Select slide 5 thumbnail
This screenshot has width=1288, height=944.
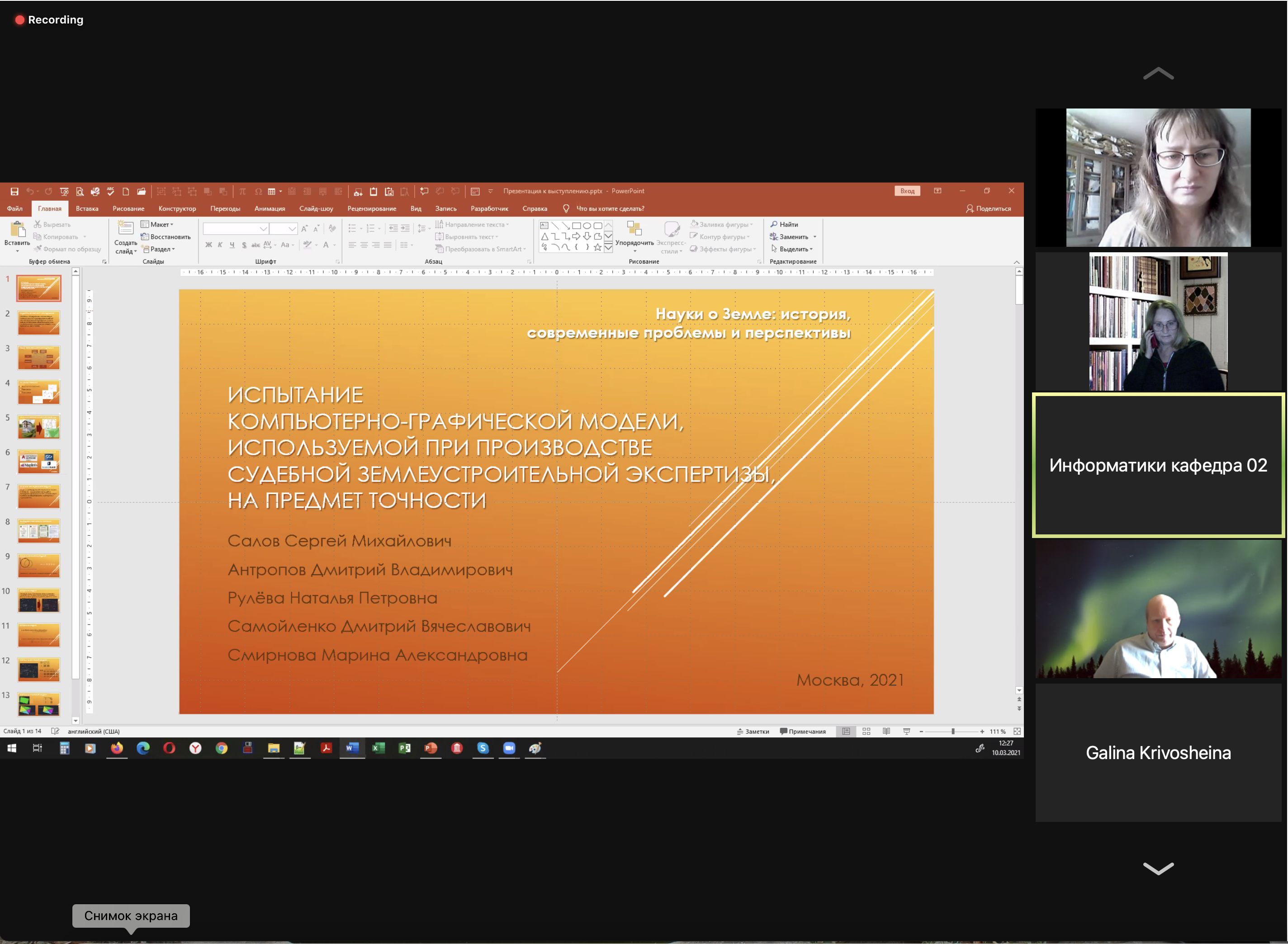[38, 427]
